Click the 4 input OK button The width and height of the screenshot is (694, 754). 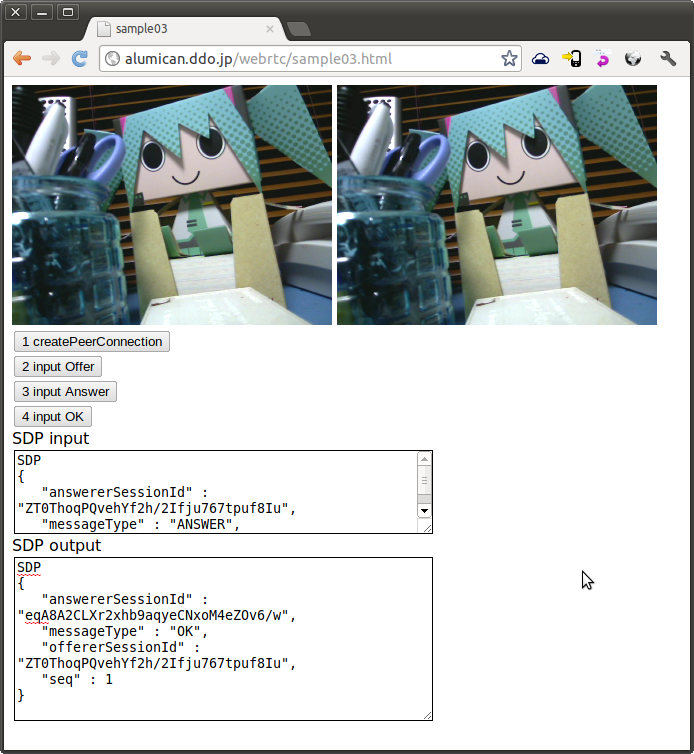53,416
